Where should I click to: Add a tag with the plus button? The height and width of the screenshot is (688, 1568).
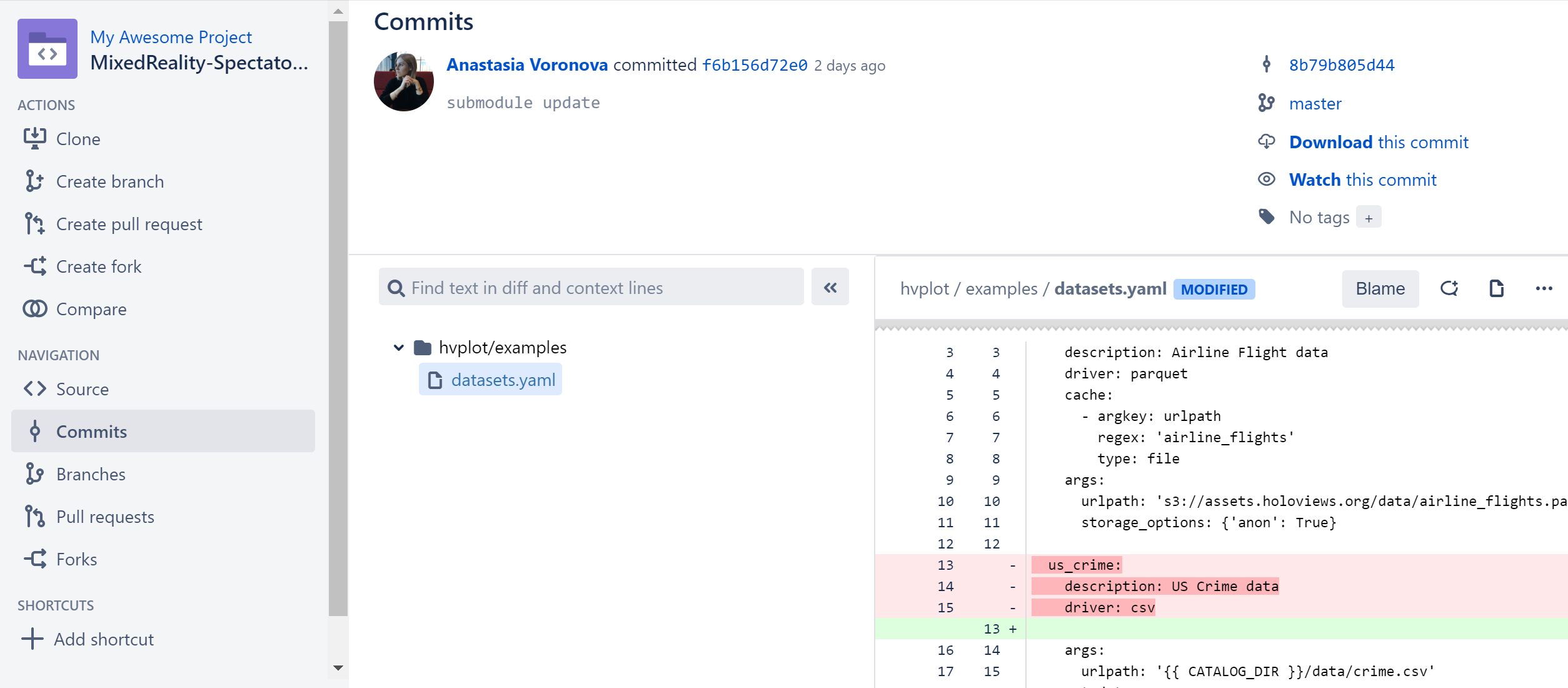tap(1369, 218)
